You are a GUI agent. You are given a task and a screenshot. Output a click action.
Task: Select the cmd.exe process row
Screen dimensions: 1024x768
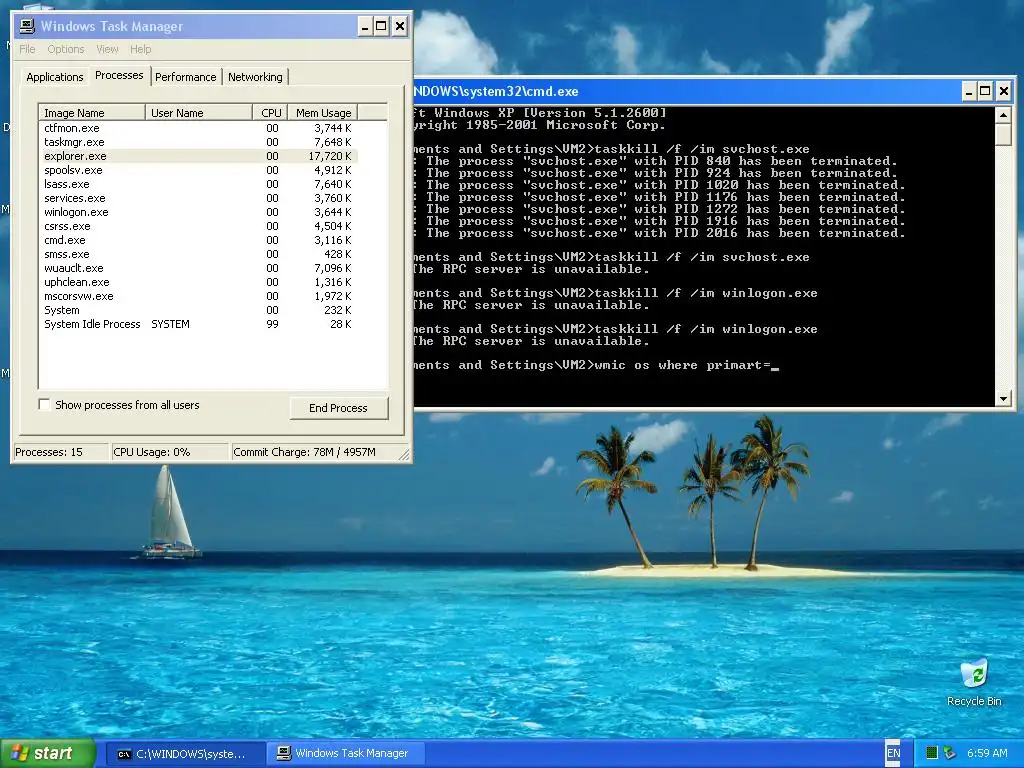[199, 240]
